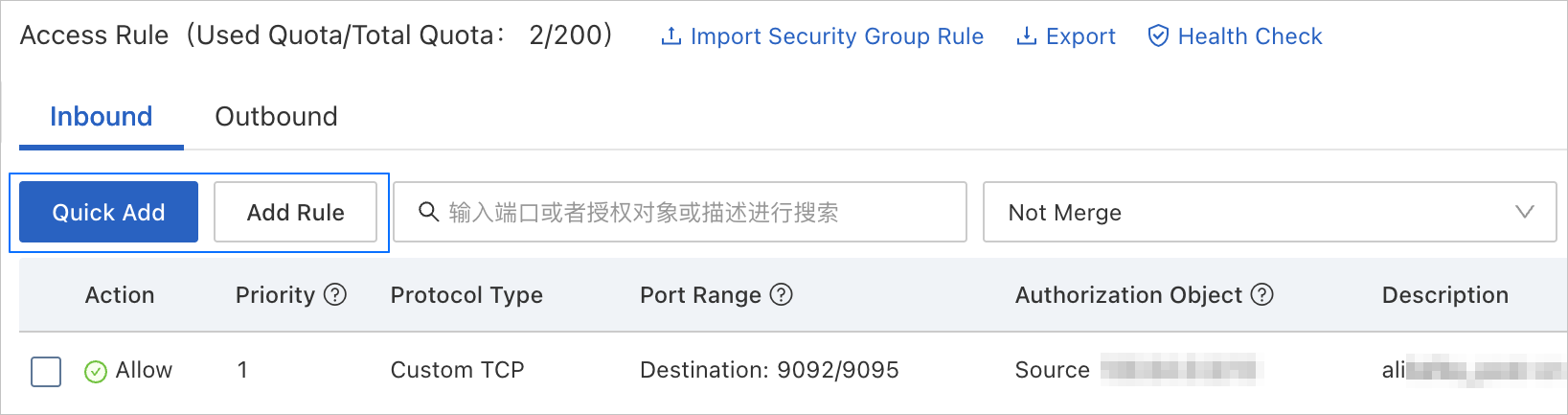The width and height of the screenshot is (1568, 415).
Task: Click the upload icon beside Import Security Group Rule
Action: click(671, 36)
